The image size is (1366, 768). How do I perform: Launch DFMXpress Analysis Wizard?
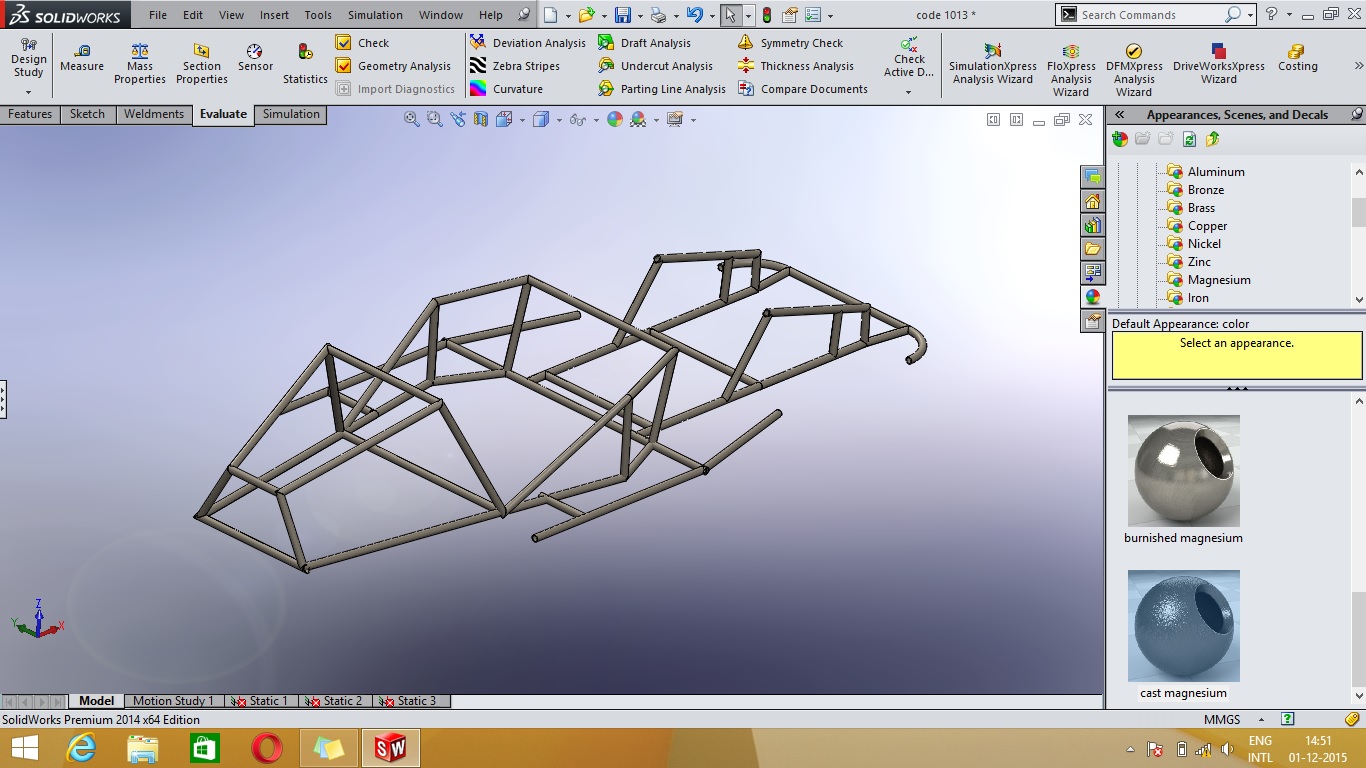coord(1134,70)
